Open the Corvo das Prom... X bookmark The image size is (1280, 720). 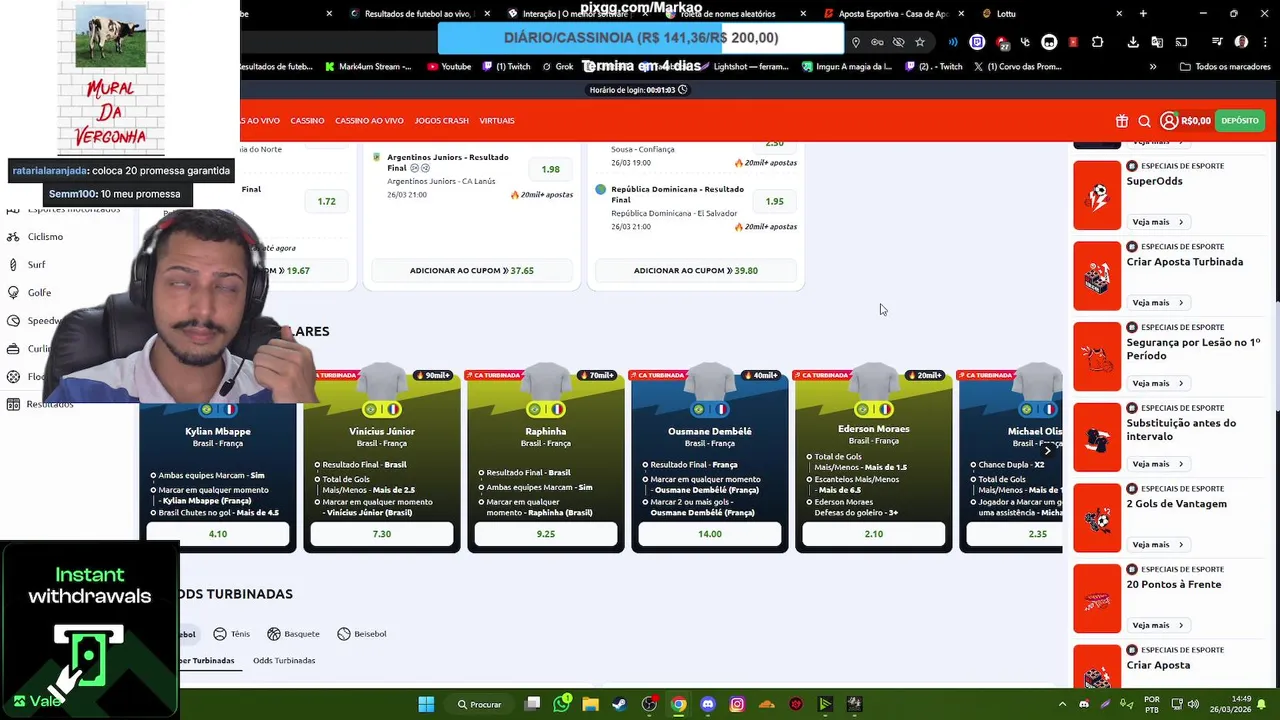coord(1018,67)
